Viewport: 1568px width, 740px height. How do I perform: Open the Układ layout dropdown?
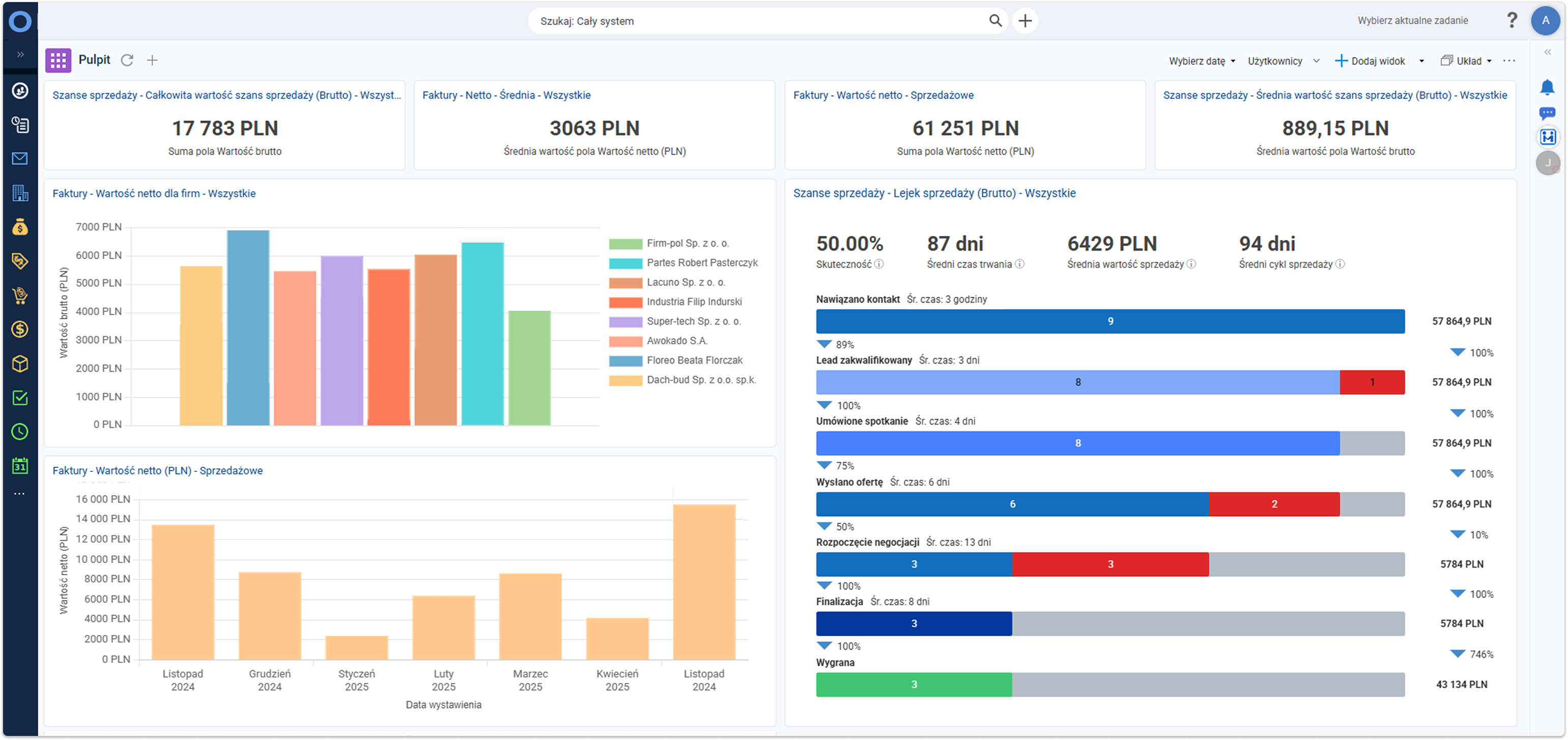pos(1466,61)
